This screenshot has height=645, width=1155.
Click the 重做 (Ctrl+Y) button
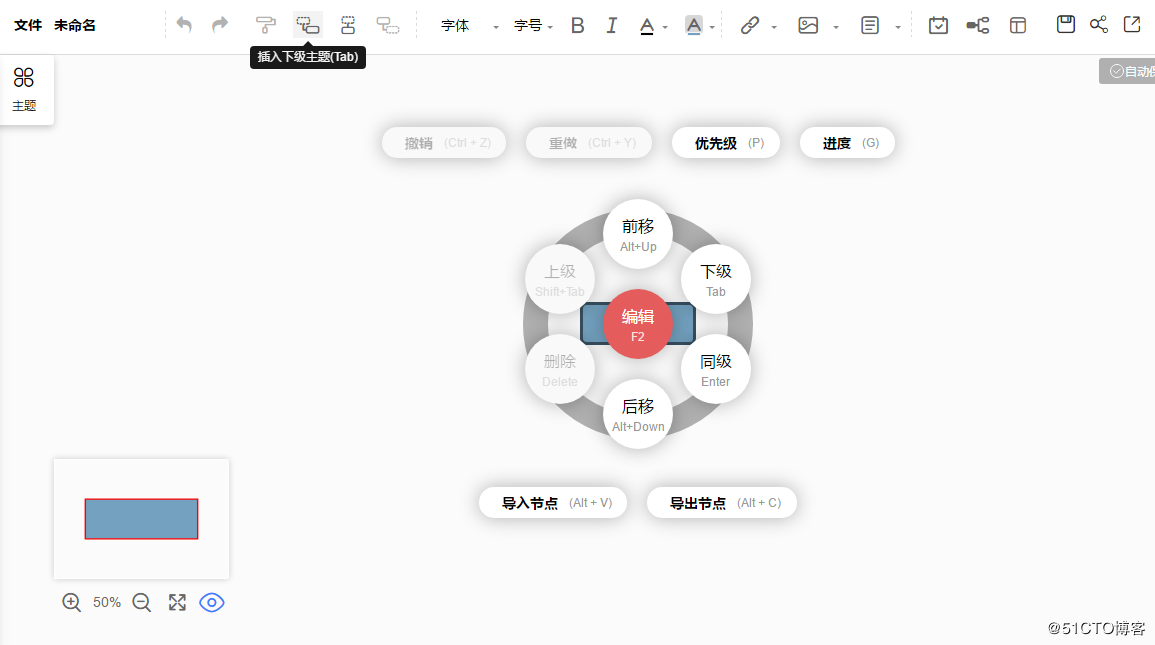point(589,143)
